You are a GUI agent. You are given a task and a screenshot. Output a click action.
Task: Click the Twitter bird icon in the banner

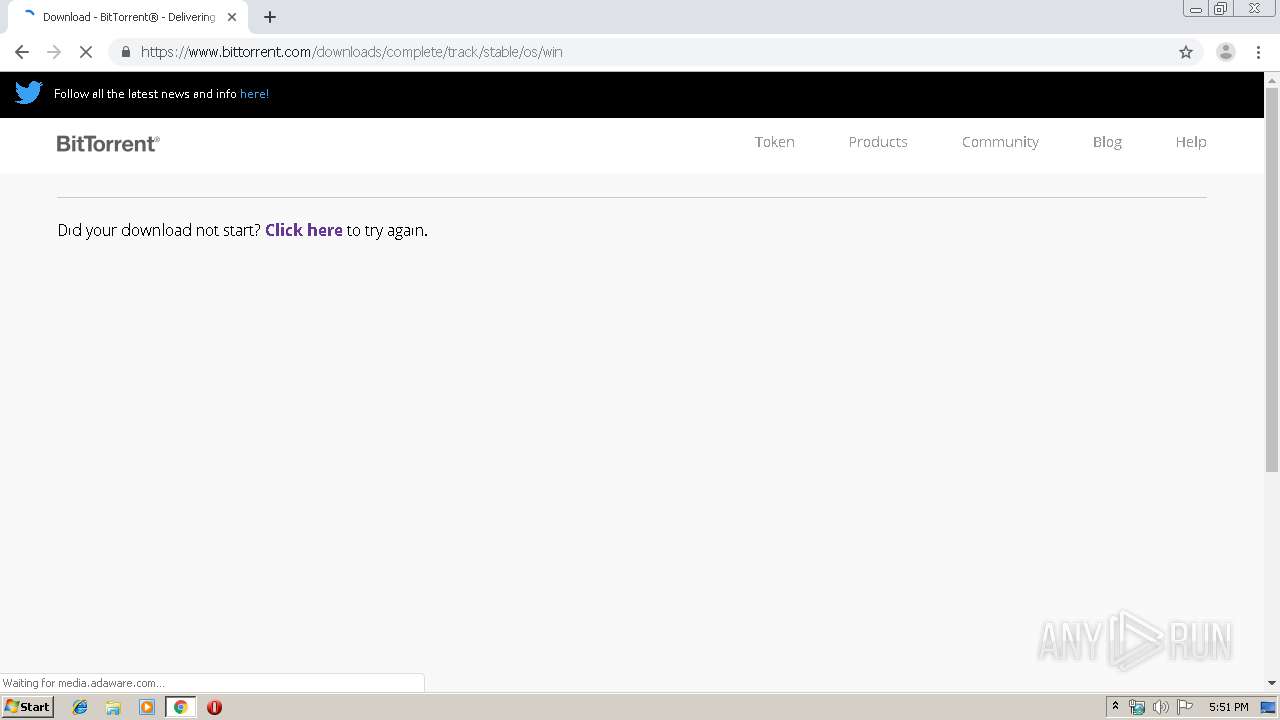[x=28, y=93]
